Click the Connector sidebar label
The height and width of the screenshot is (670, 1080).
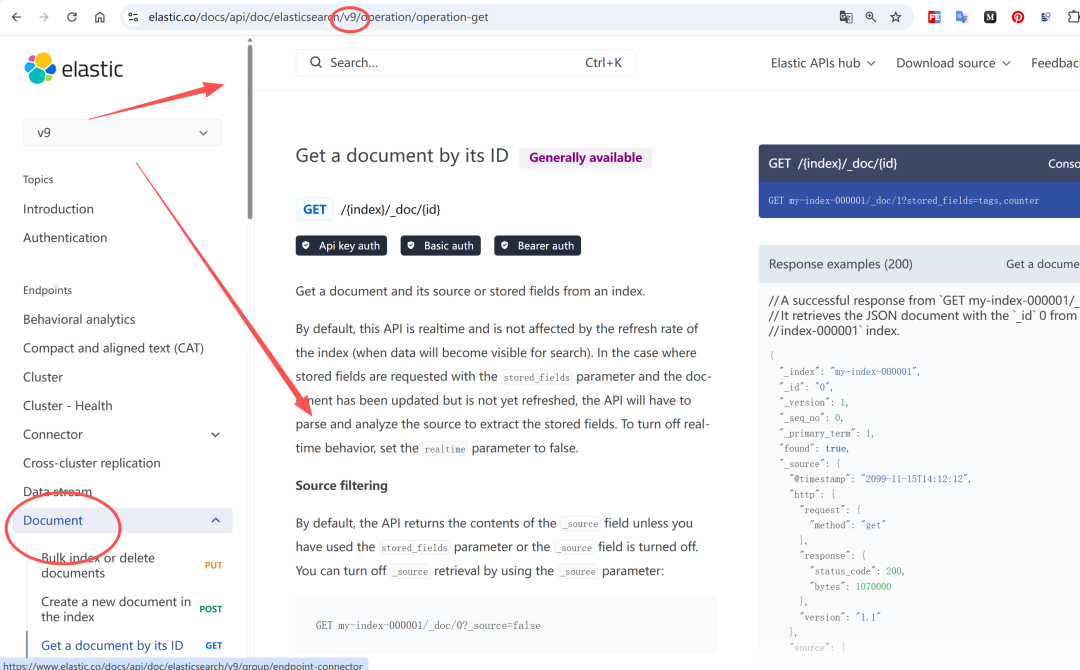point(53,435)
